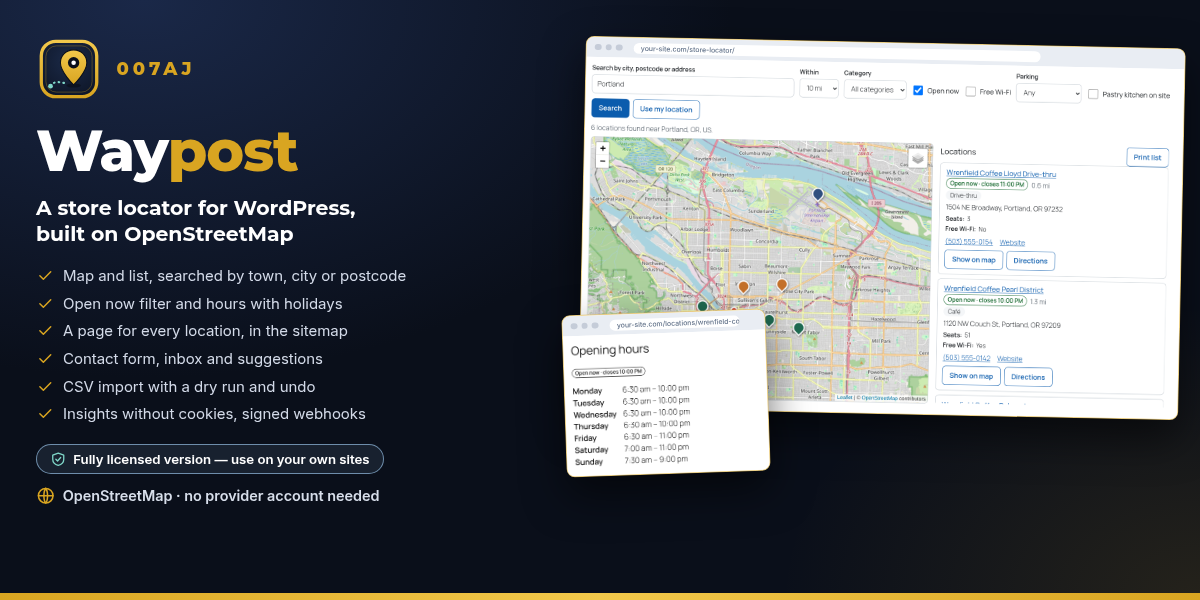Screen dimensions: 1200x600
Task: Click the blue Search button
Action: click(610, 108)
